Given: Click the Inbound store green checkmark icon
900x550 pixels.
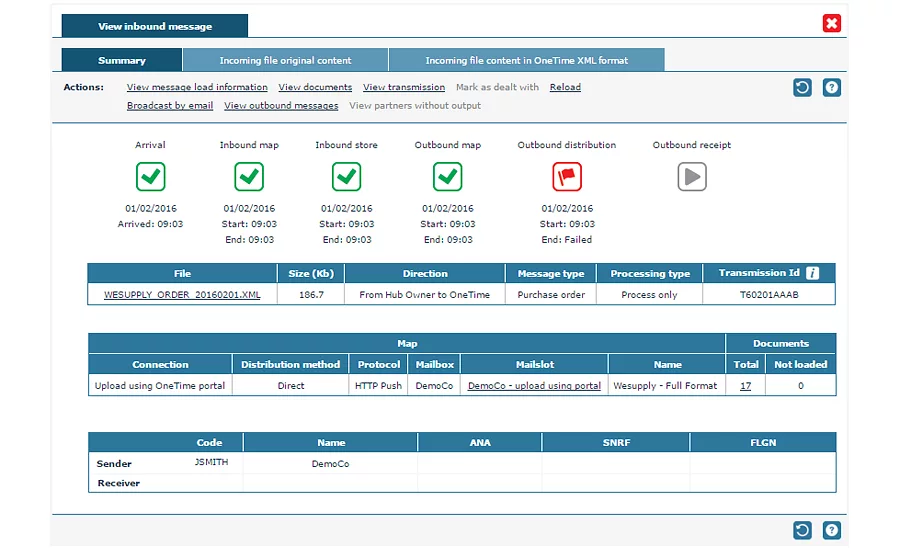Looking at the screenshot, I should coord(347,176).
